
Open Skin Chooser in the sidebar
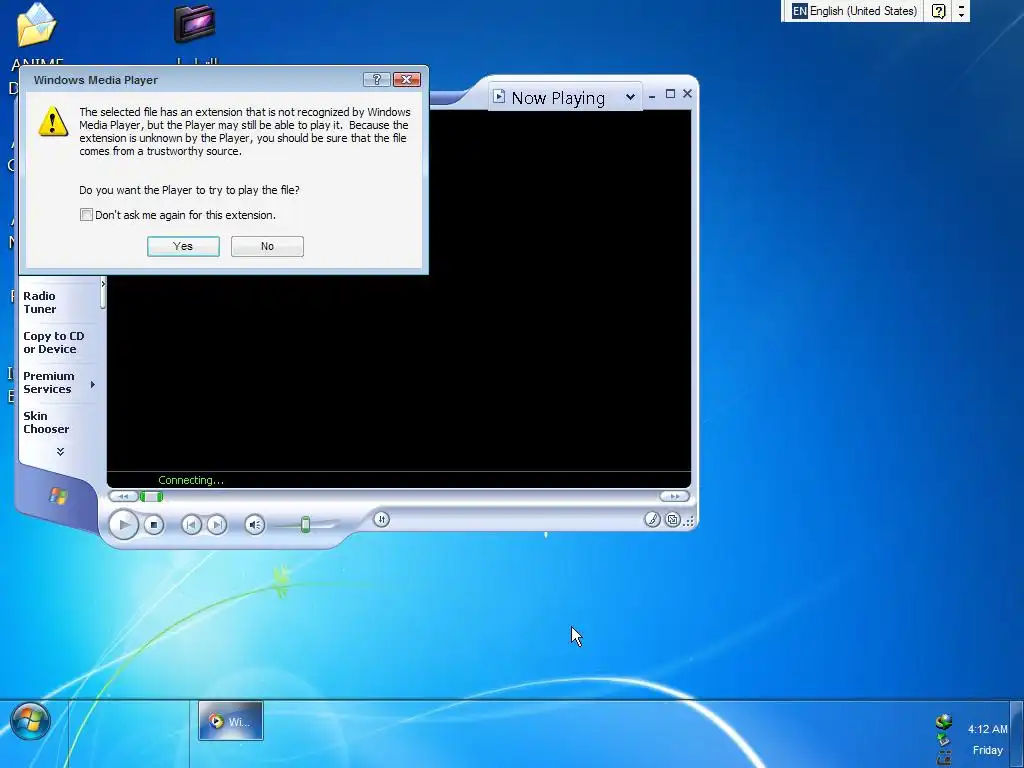(46, 423)
